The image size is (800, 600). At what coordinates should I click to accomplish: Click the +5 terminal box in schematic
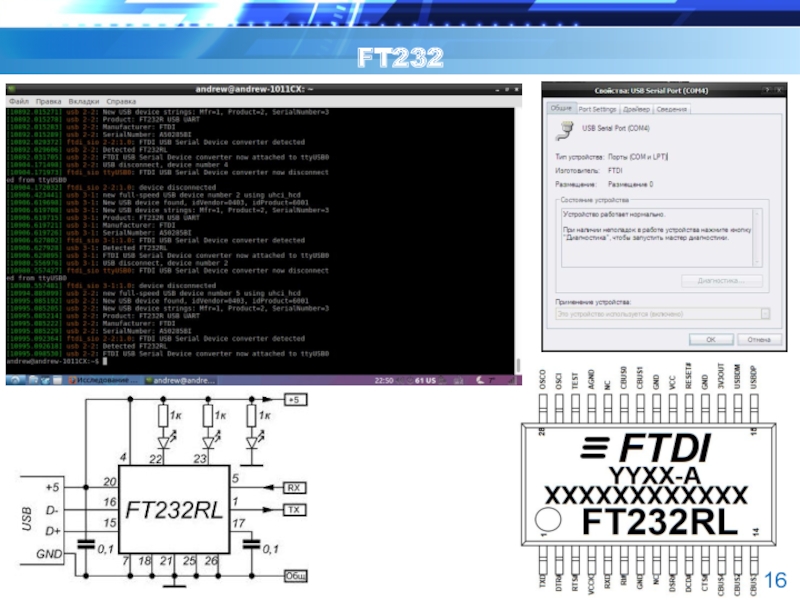tap(295, 399)
